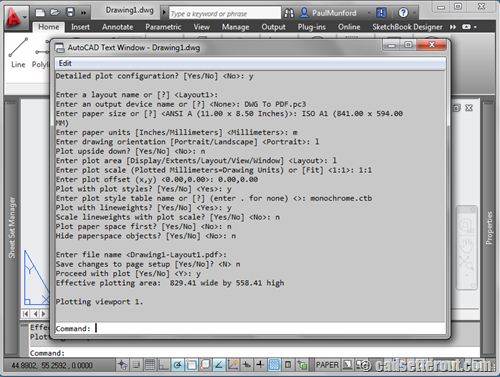This screenshot has height=377, width=500.
Task: Show more ribbon tabs with double arrow
Action: click(453, 27)
